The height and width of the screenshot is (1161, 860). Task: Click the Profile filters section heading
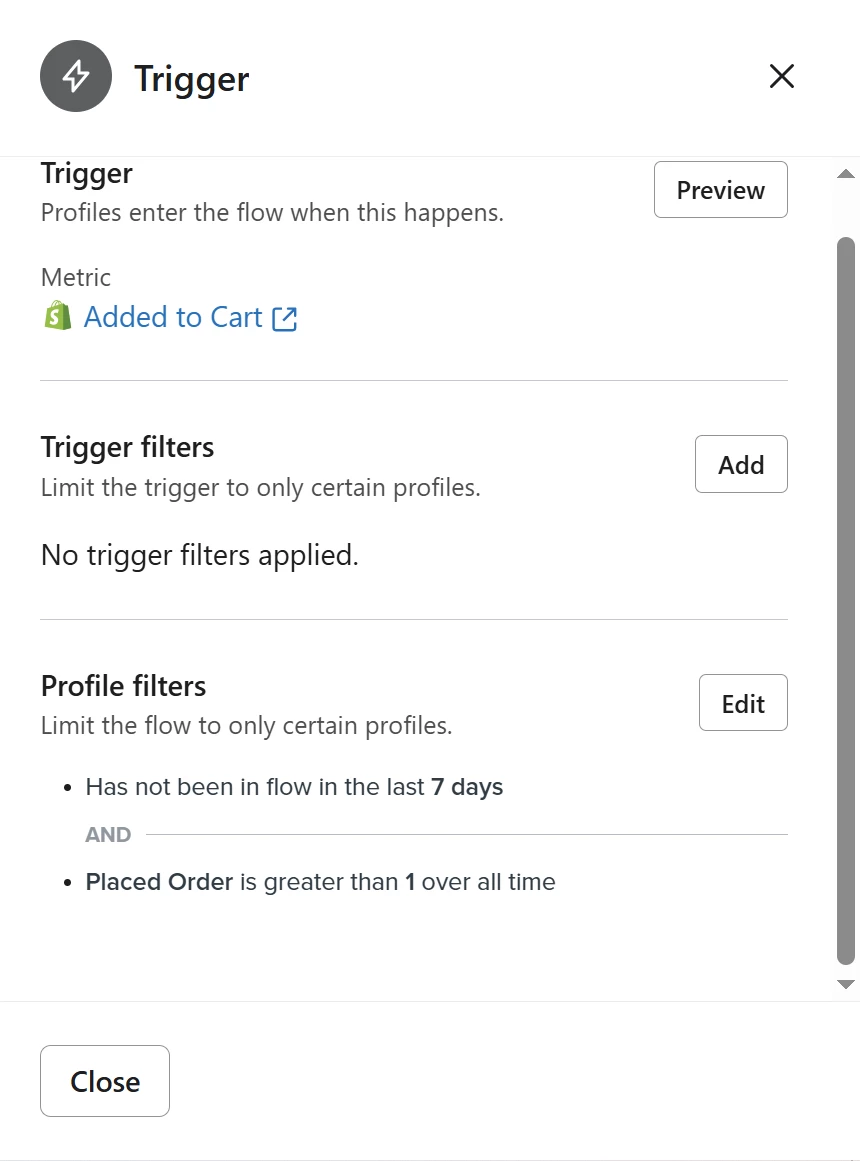click(x=124, y=686)
